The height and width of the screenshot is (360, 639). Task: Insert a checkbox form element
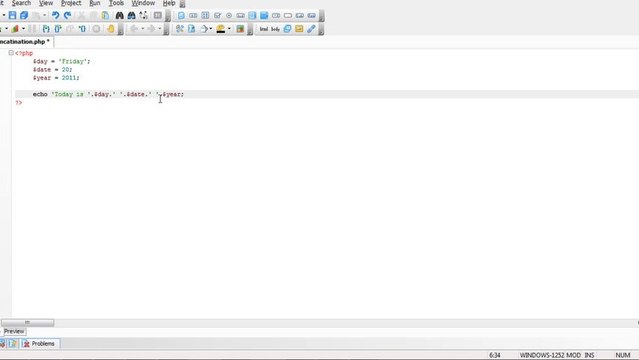(217, 15)
